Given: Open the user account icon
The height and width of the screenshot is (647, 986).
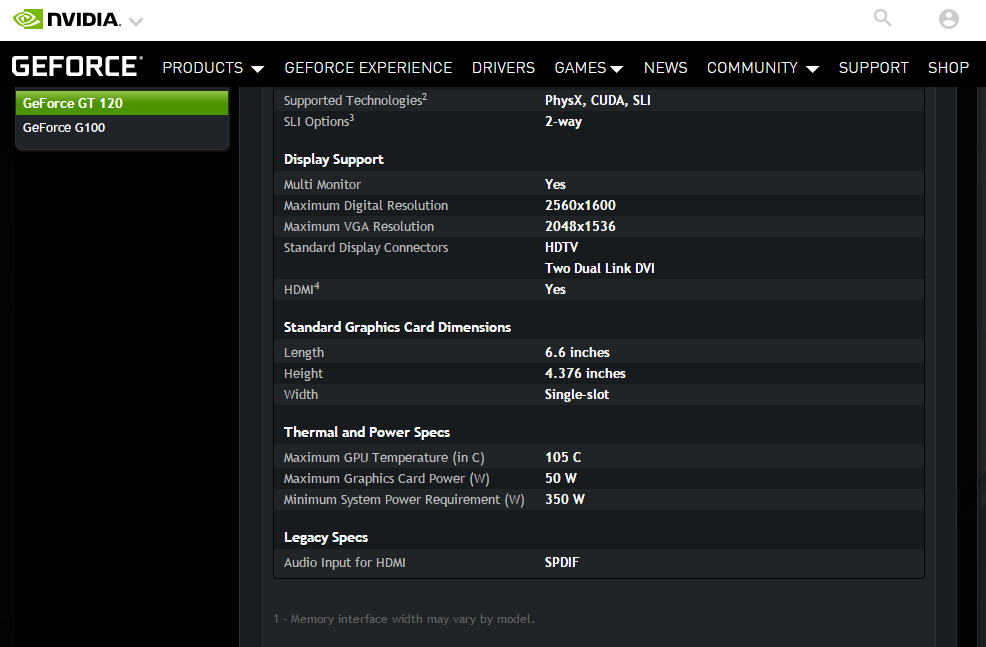Looking at the screenshot, I should [x=948, y=19].
